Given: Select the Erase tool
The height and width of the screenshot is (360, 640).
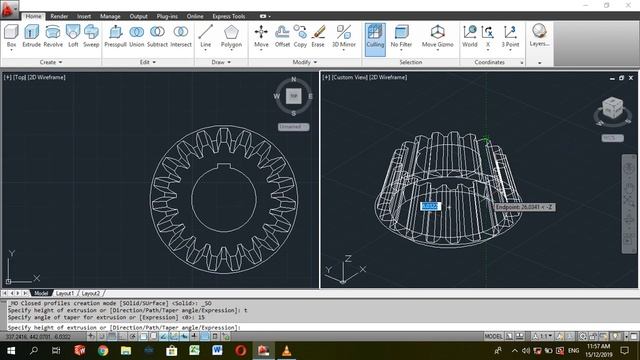Looking at the screenshot, I should point(318,36).
